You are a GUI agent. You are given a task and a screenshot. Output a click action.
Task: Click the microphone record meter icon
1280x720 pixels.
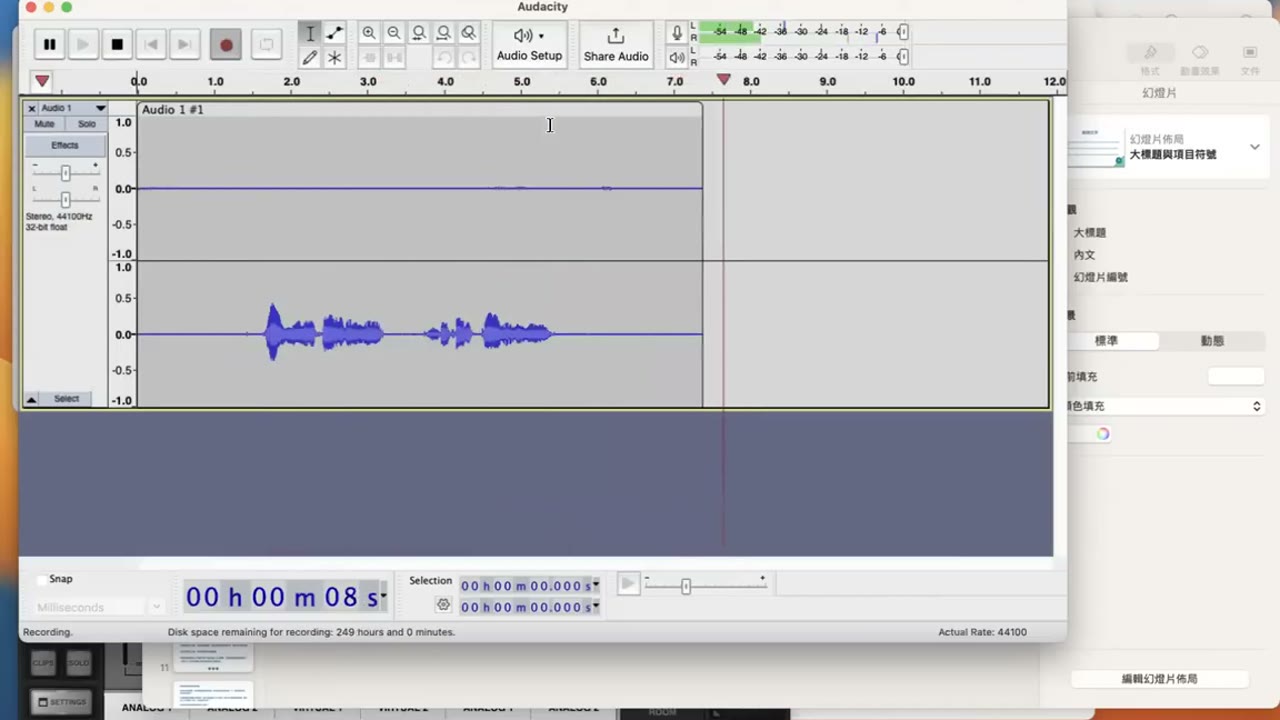pos(677,33)
